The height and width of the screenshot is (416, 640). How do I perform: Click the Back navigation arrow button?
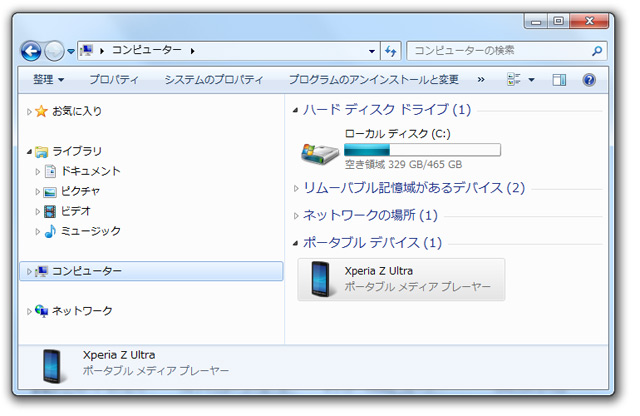pyautogui.click(x=31, y=50)
